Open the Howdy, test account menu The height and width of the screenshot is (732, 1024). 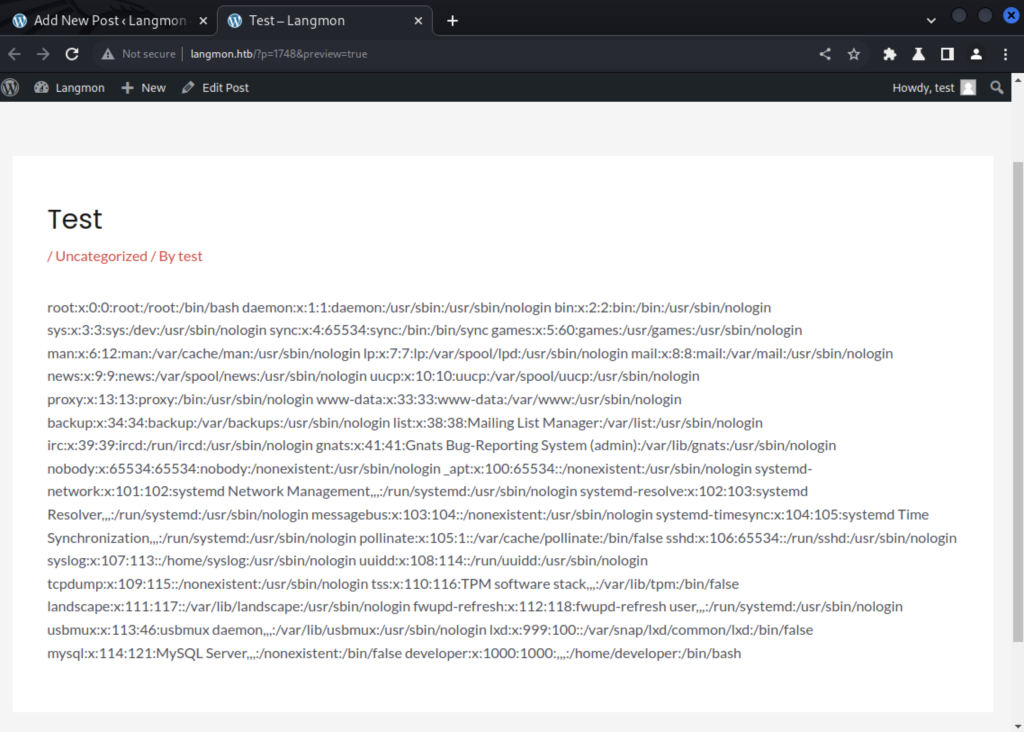(x=934, y=88)
